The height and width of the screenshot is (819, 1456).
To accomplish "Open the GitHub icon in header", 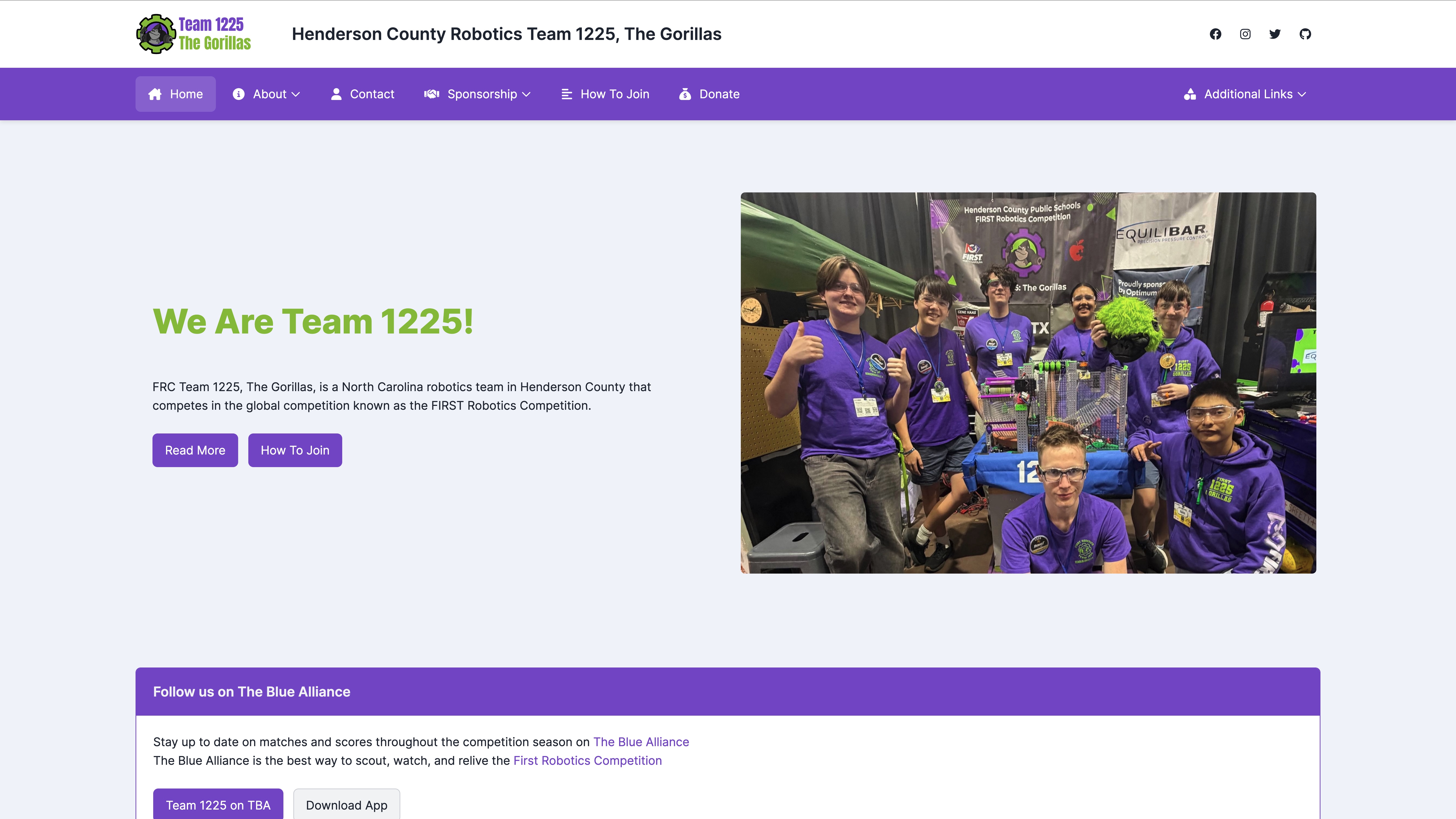I will pos(1305,34).
